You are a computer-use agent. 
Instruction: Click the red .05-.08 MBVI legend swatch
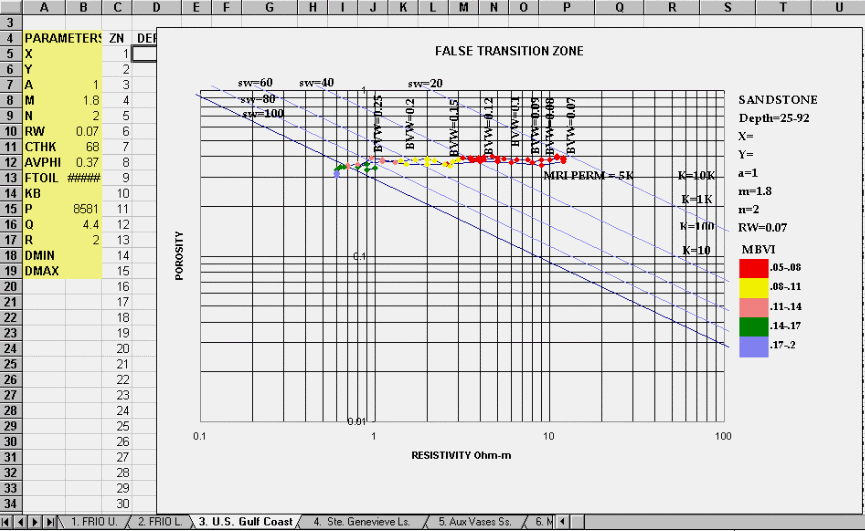752,268
